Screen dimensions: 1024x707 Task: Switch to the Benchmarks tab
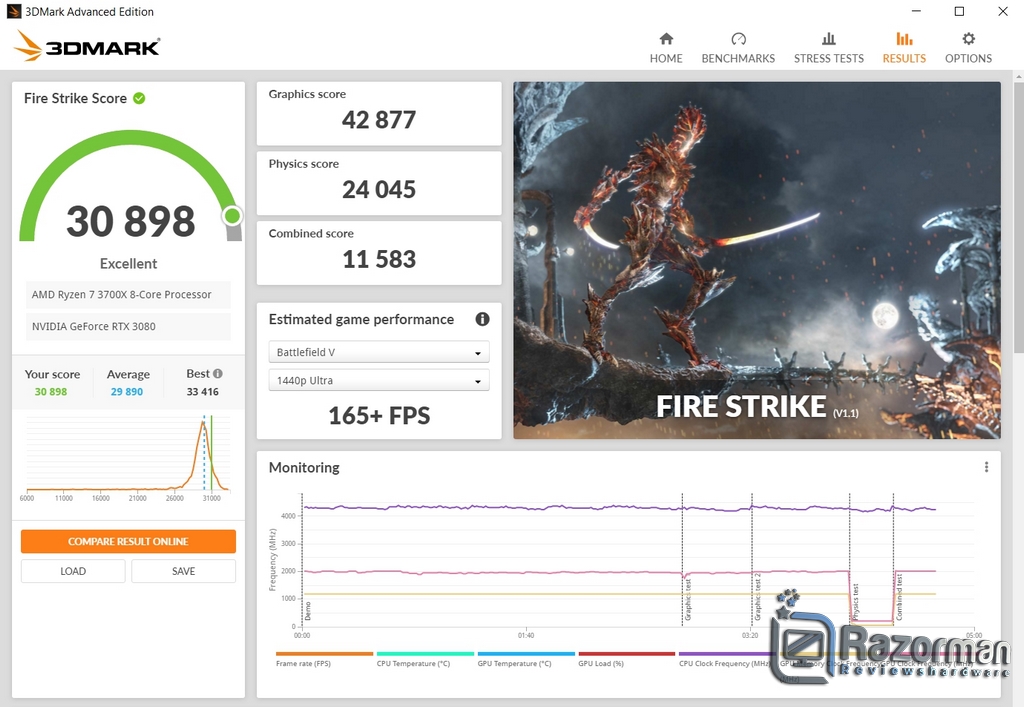pyautogui.click(x=738, y=48)
